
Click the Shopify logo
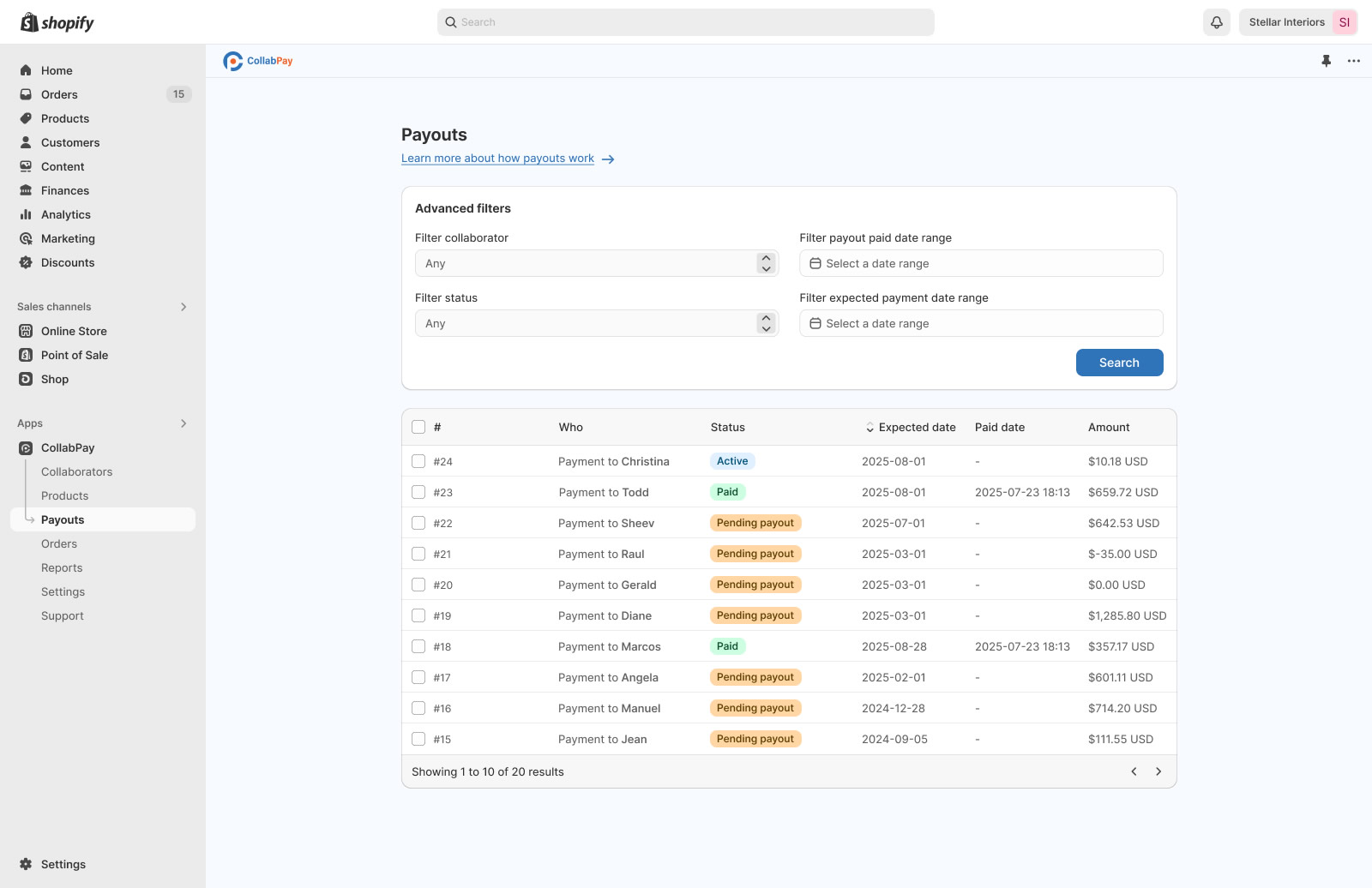pos(57,22)
